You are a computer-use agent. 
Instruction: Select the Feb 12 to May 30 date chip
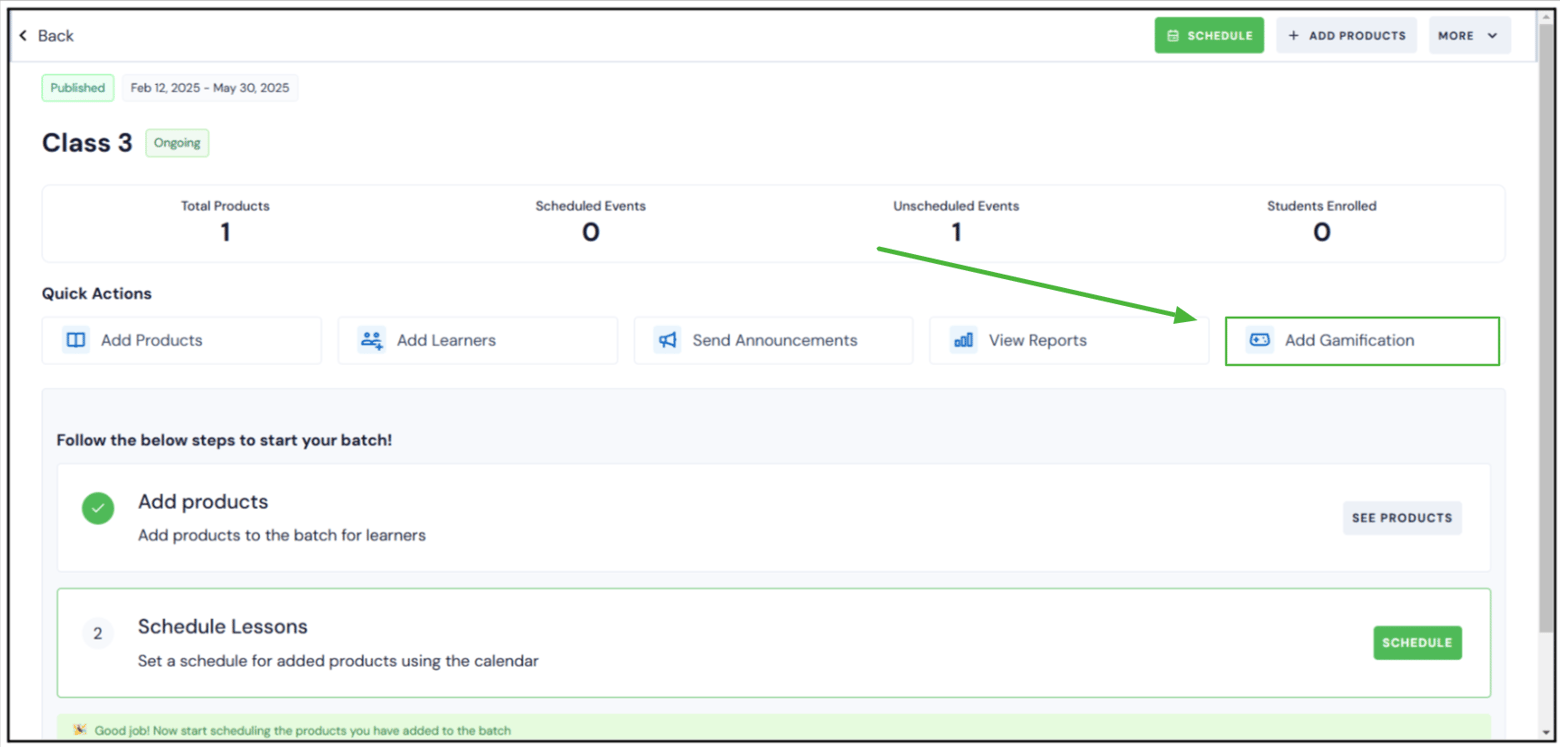(210, 87)
